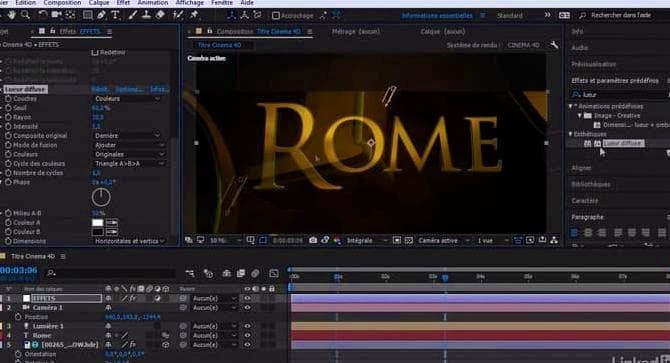Viewport: 670px width, 363px height.
Task: Open the composition flowchart icon in viewer
Action: pos(554,240)
